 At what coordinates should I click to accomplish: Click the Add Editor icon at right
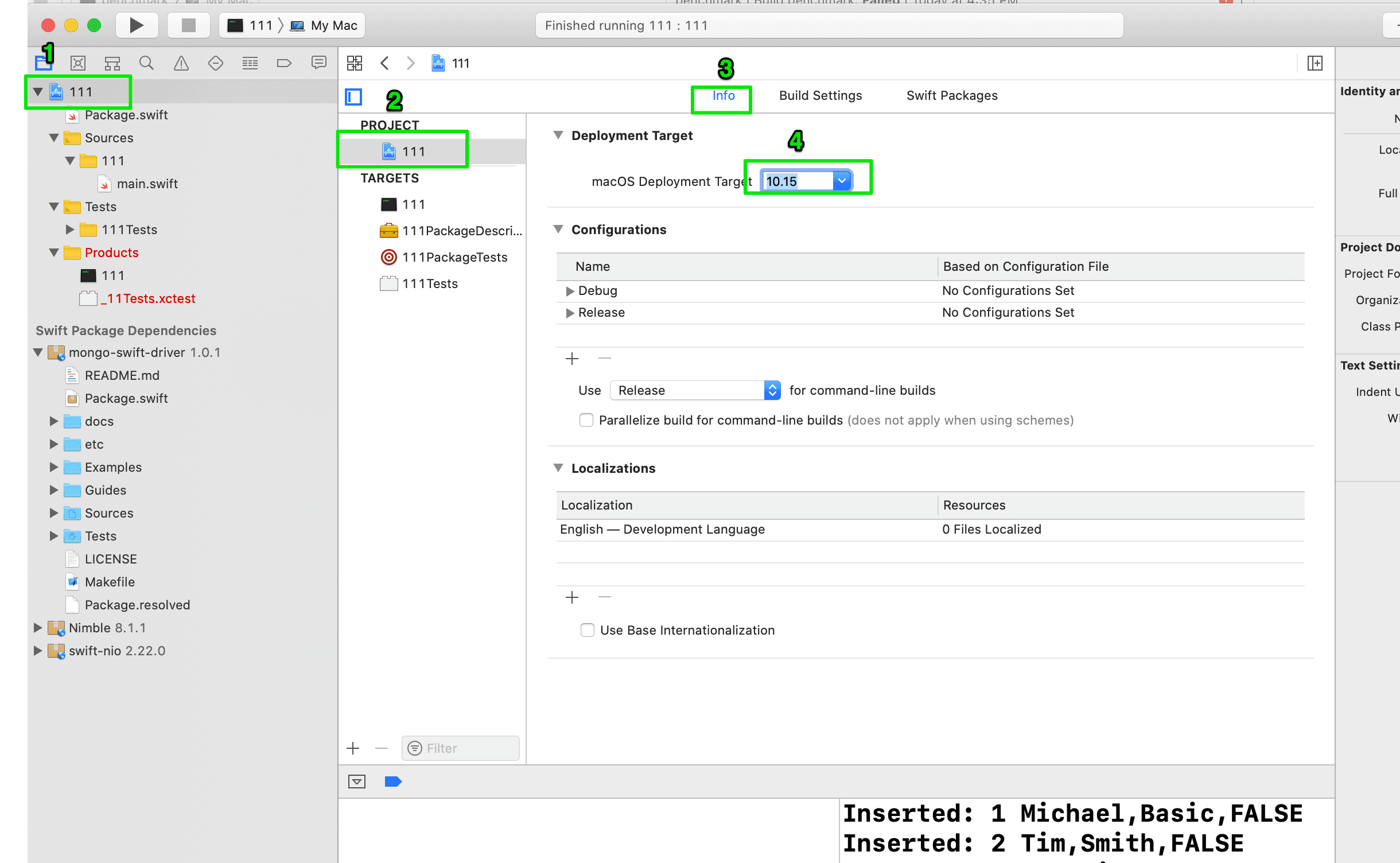point(1315,63)
